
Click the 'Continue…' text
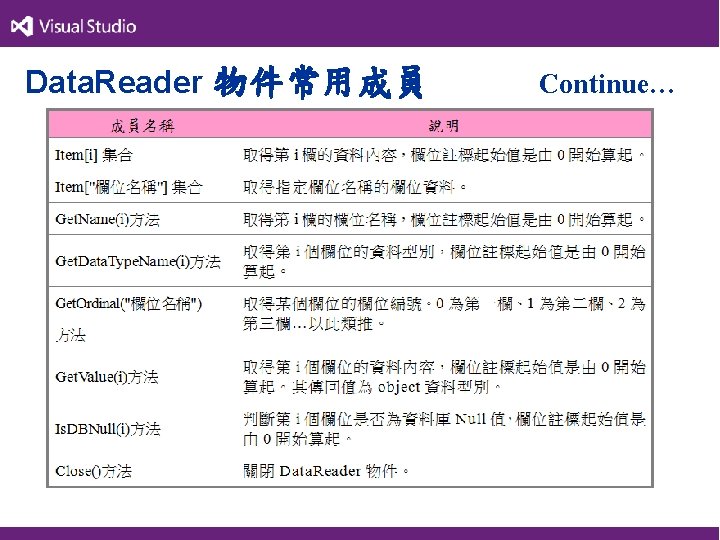coord(607,84)
